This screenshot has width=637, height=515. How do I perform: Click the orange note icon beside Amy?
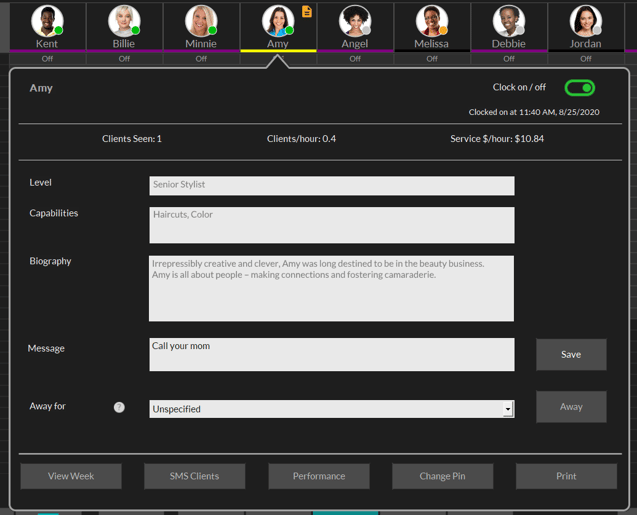click(307, 12)
